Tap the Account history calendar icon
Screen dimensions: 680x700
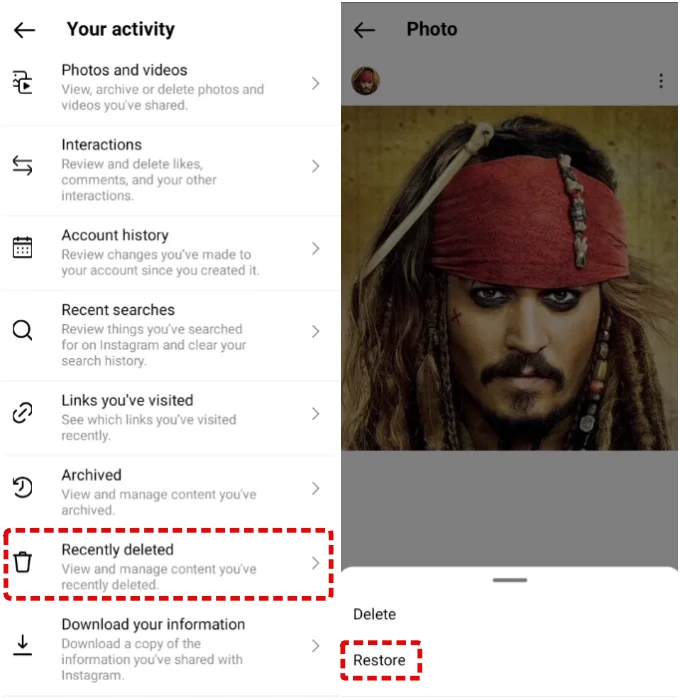point(22,247)
